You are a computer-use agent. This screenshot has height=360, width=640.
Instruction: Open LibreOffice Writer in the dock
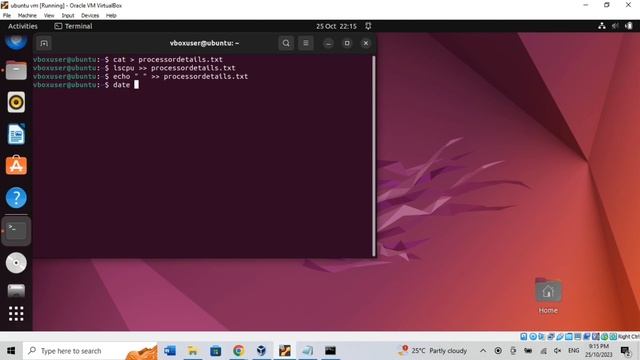pos(16,134)
